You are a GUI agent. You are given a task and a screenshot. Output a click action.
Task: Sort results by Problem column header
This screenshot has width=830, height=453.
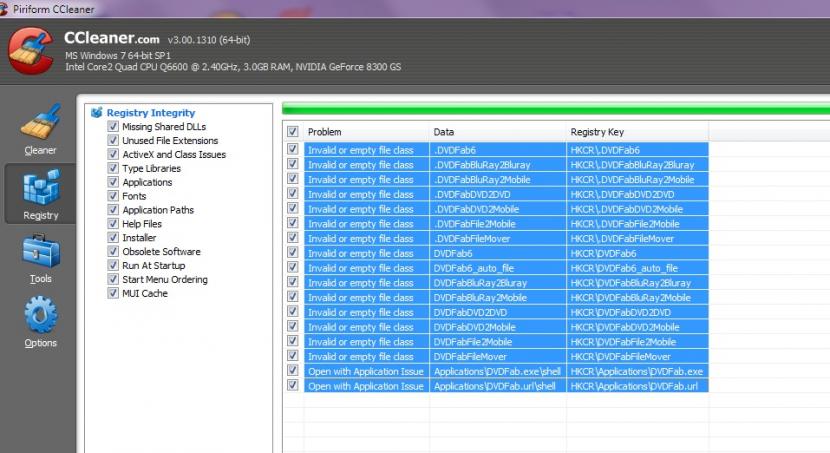coord(366,132)
